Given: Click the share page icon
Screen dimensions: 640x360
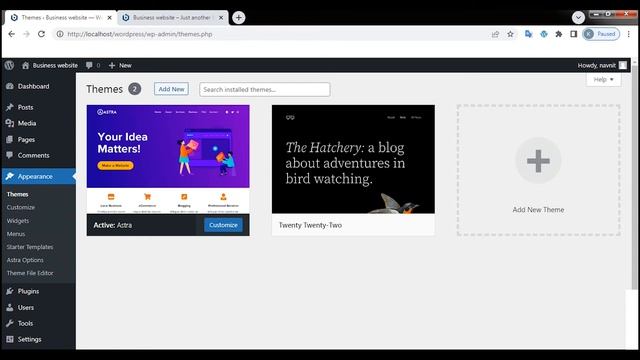Looking at the screenshot, I should [496, 34].
